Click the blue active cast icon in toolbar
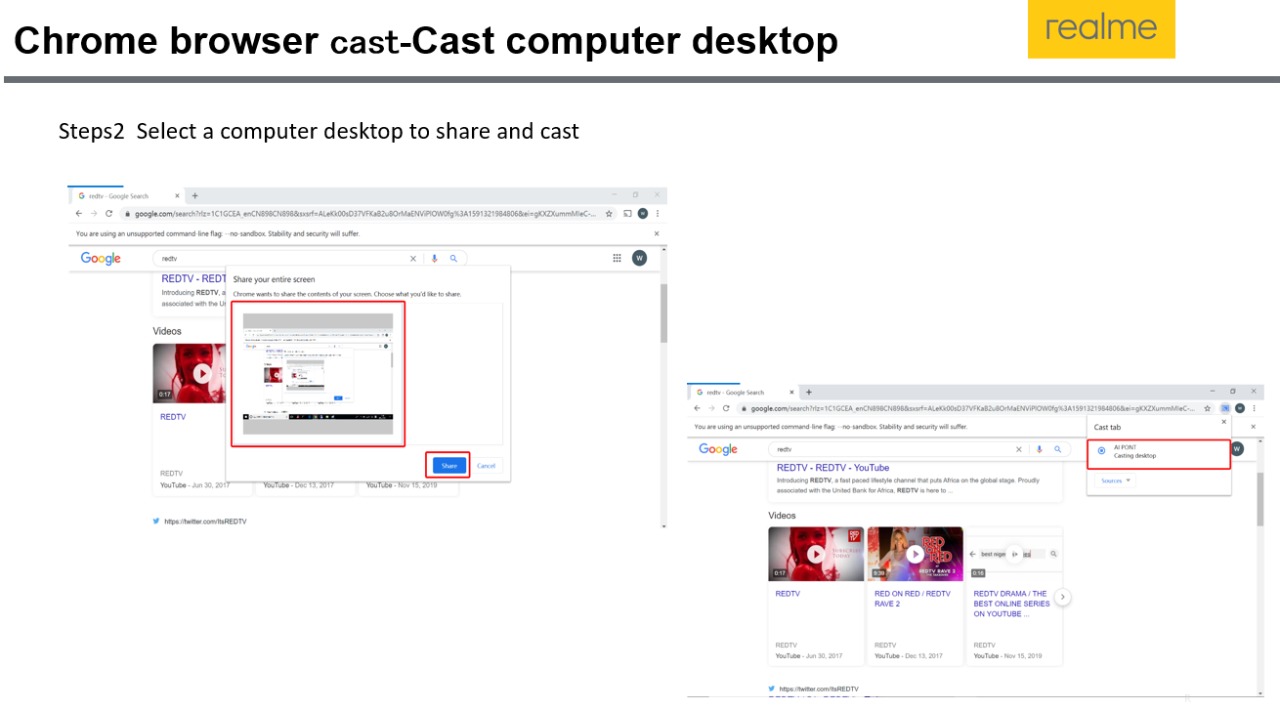1280x710 pixels. pyautogui.click(x=1225, y=408)
